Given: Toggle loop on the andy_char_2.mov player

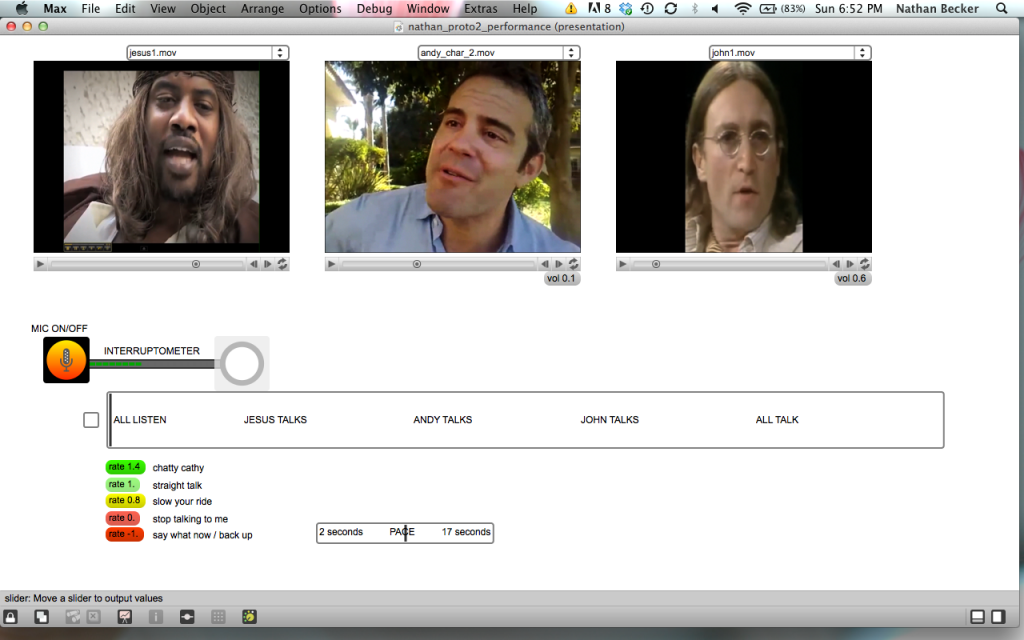Looking at the screenshot, I should (573, 264).
